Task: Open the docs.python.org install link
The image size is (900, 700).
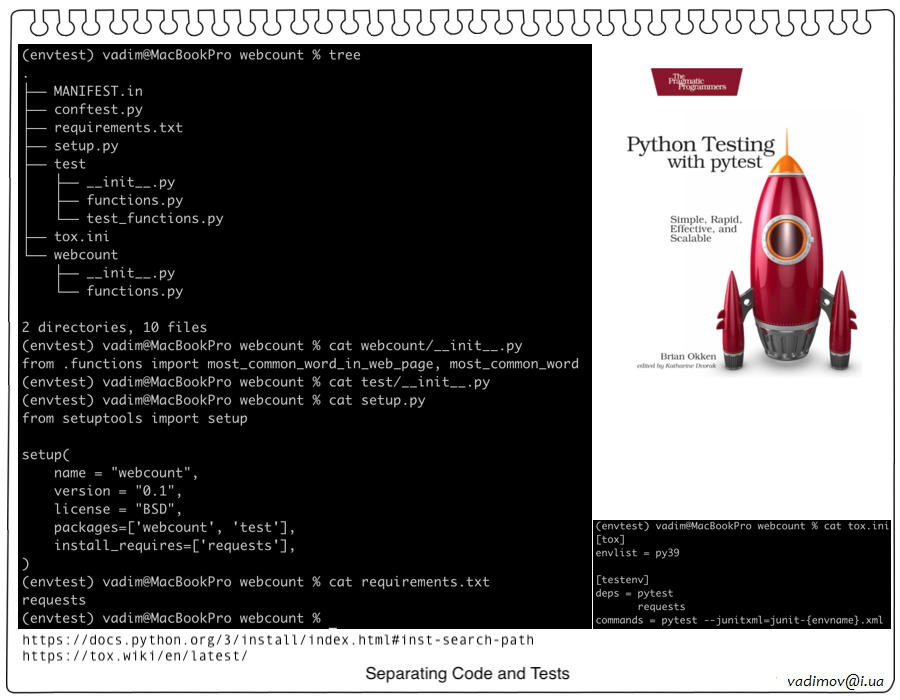Action: (x=278, y=640)
